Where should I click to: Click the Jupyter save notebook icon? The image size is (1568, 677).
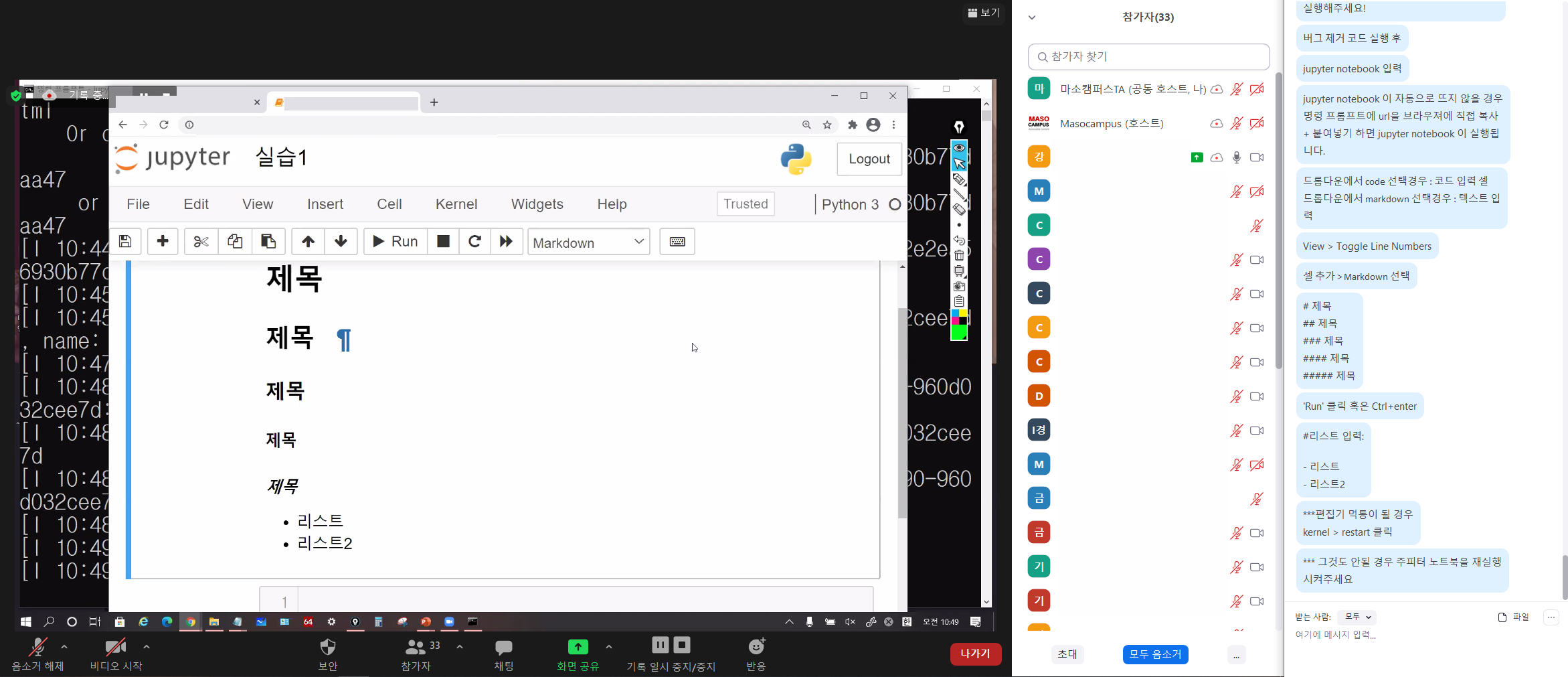tap(125, 242)
